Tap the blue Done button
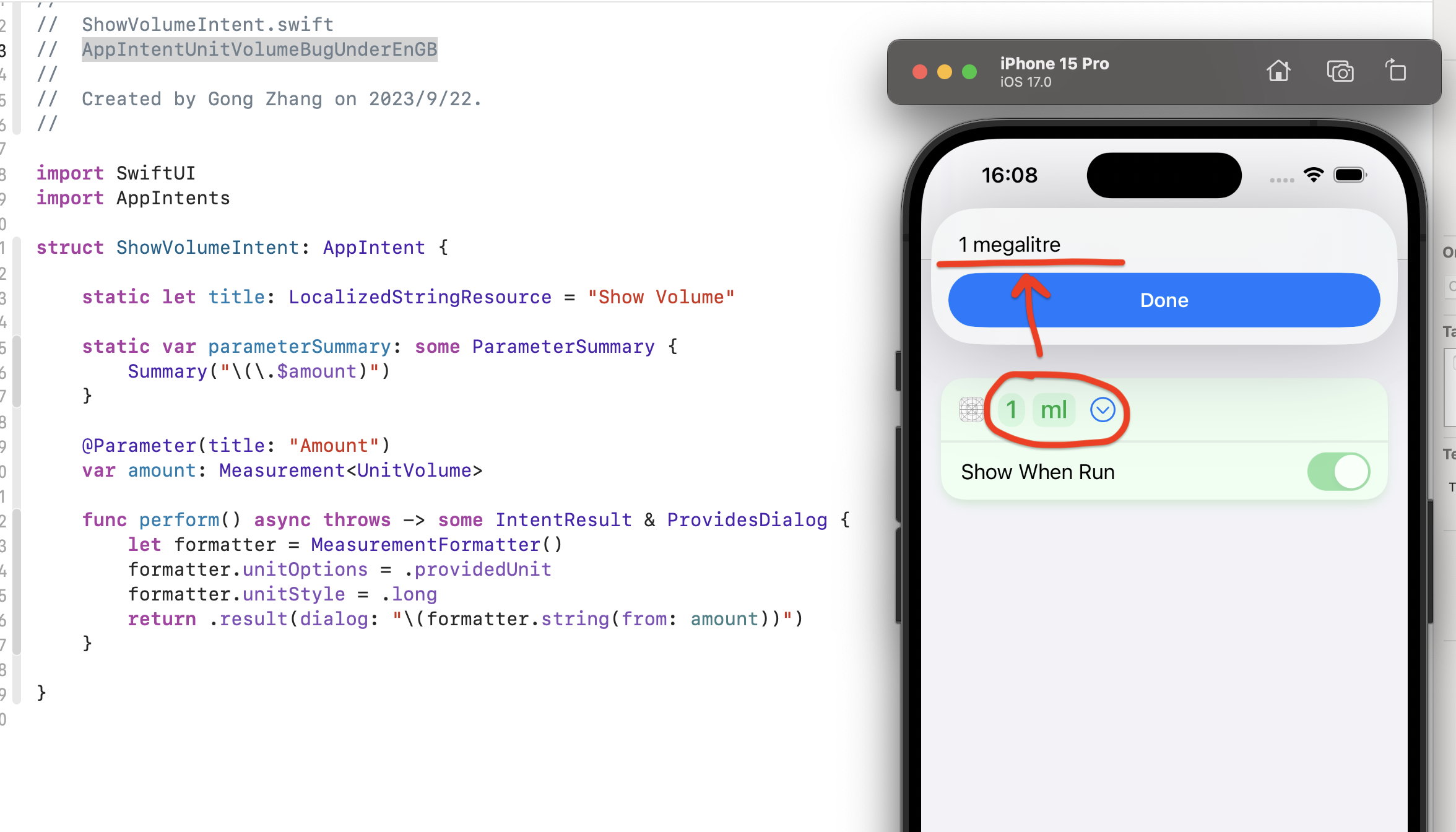This screenshot has width=1456, height=832. [x=1164, y=300]
